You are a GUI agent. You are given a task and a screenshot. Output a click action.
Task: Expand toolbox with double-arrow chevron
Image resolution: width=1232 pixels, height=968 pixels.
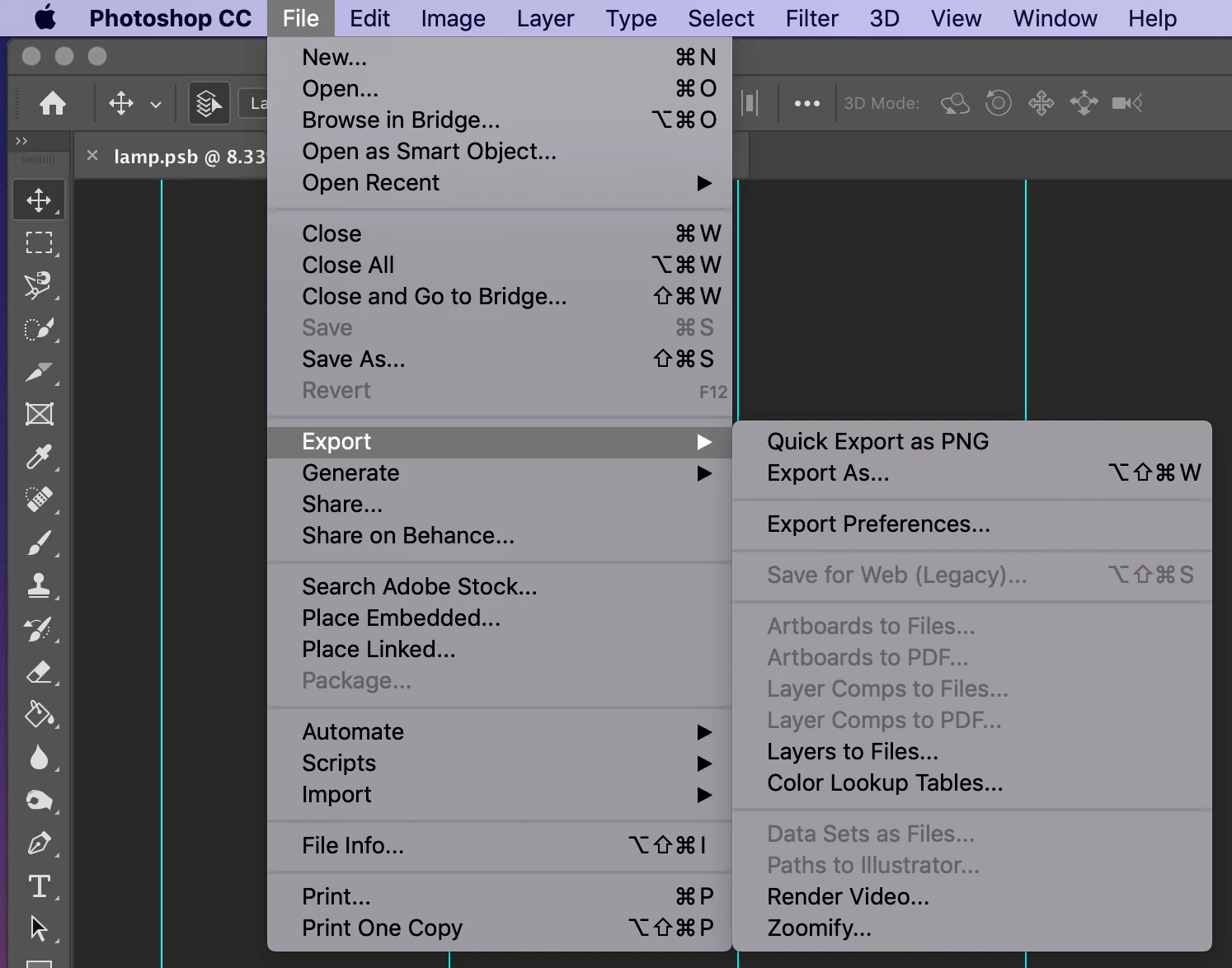click(21, 141)
